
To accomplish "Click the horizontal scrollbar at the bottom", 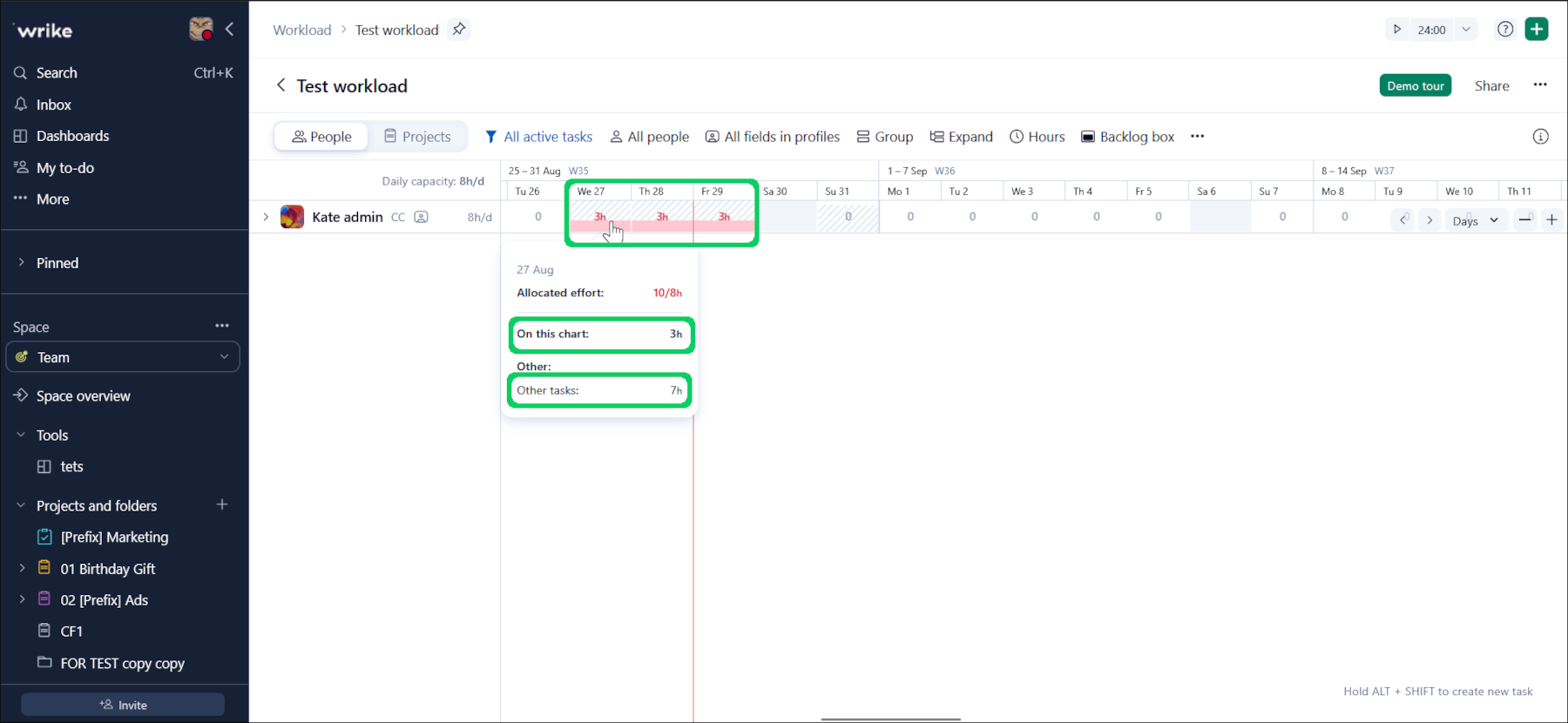I will click(890, 720).
